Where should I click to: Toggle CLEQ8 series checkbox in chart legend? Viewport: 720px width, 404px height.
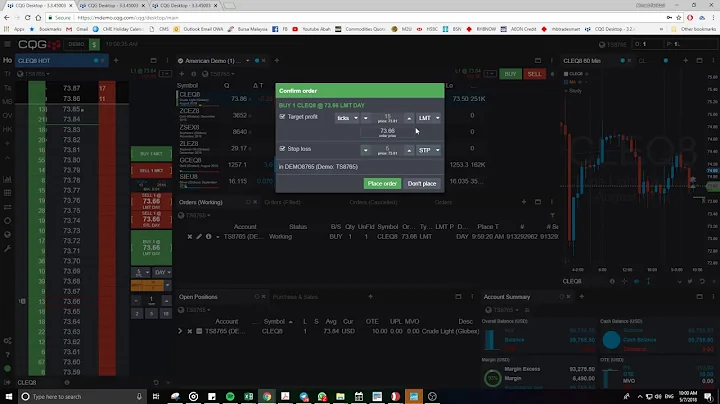[x=566, y=73]
